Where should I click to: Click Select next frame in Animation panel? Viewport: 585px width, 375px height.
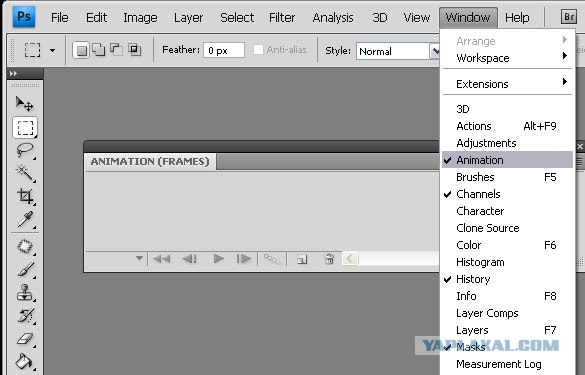click(244, 258)
